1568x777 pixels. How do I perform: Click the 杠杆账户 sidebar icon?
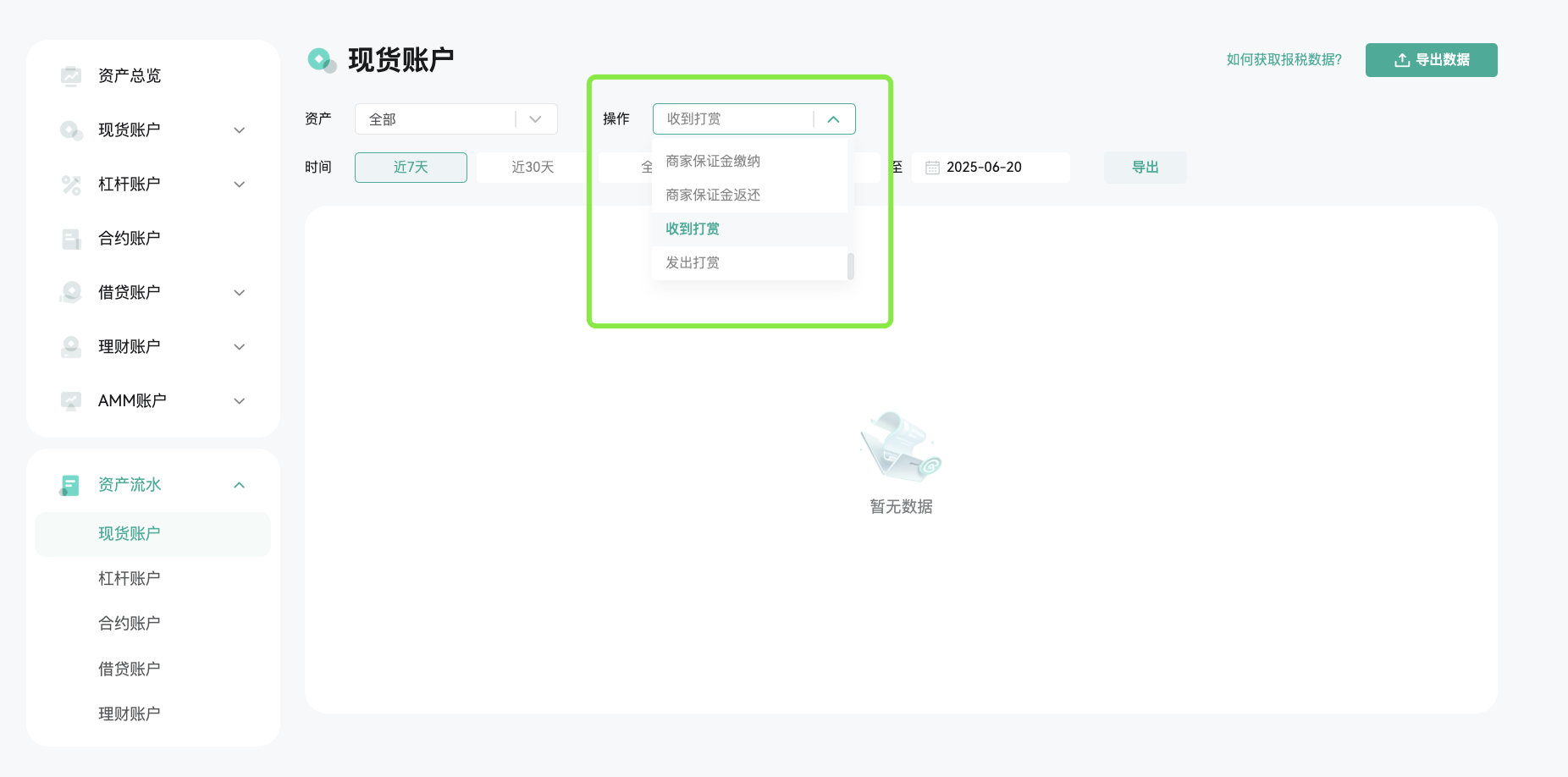tap(71, 185)
